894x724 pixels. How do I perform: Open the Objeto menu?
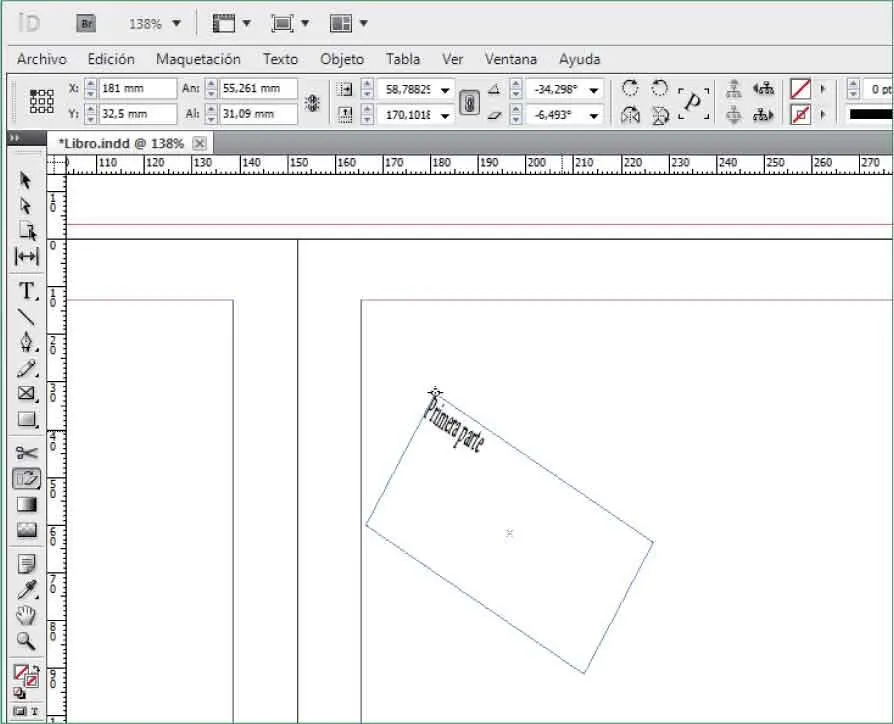pos(342,60)
